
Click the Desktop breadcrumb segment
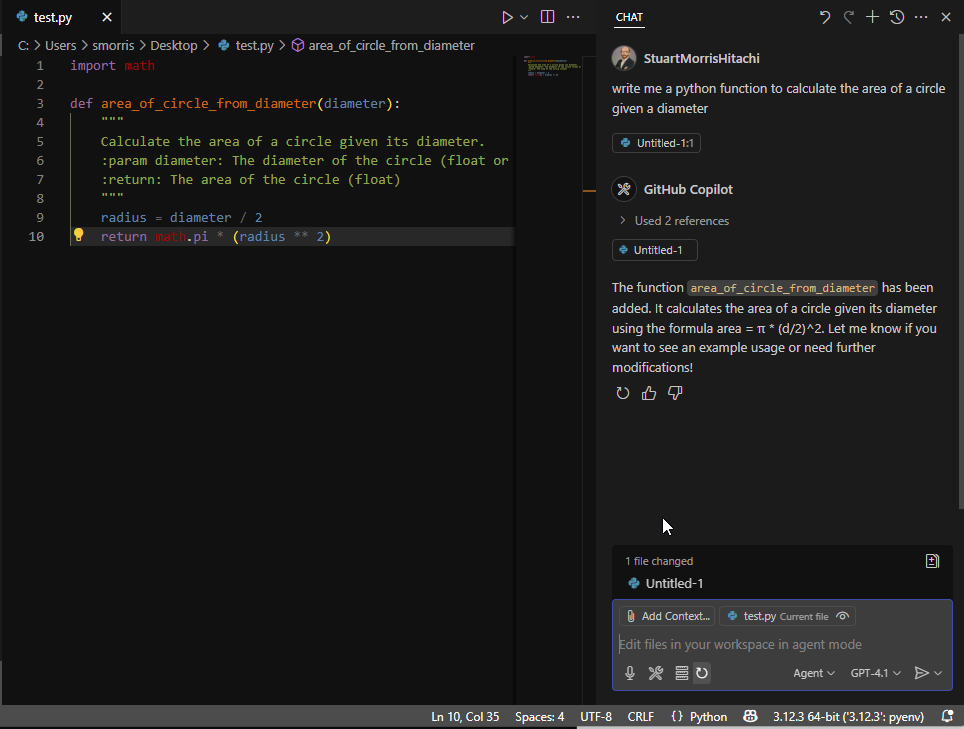point(174,45)
